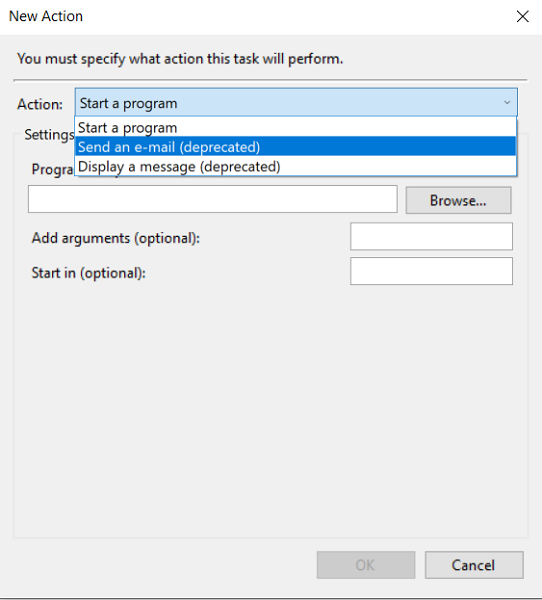The image size is (542, 600).
Task: Click the 'Action:' label
Action: [x=40, y=104]
